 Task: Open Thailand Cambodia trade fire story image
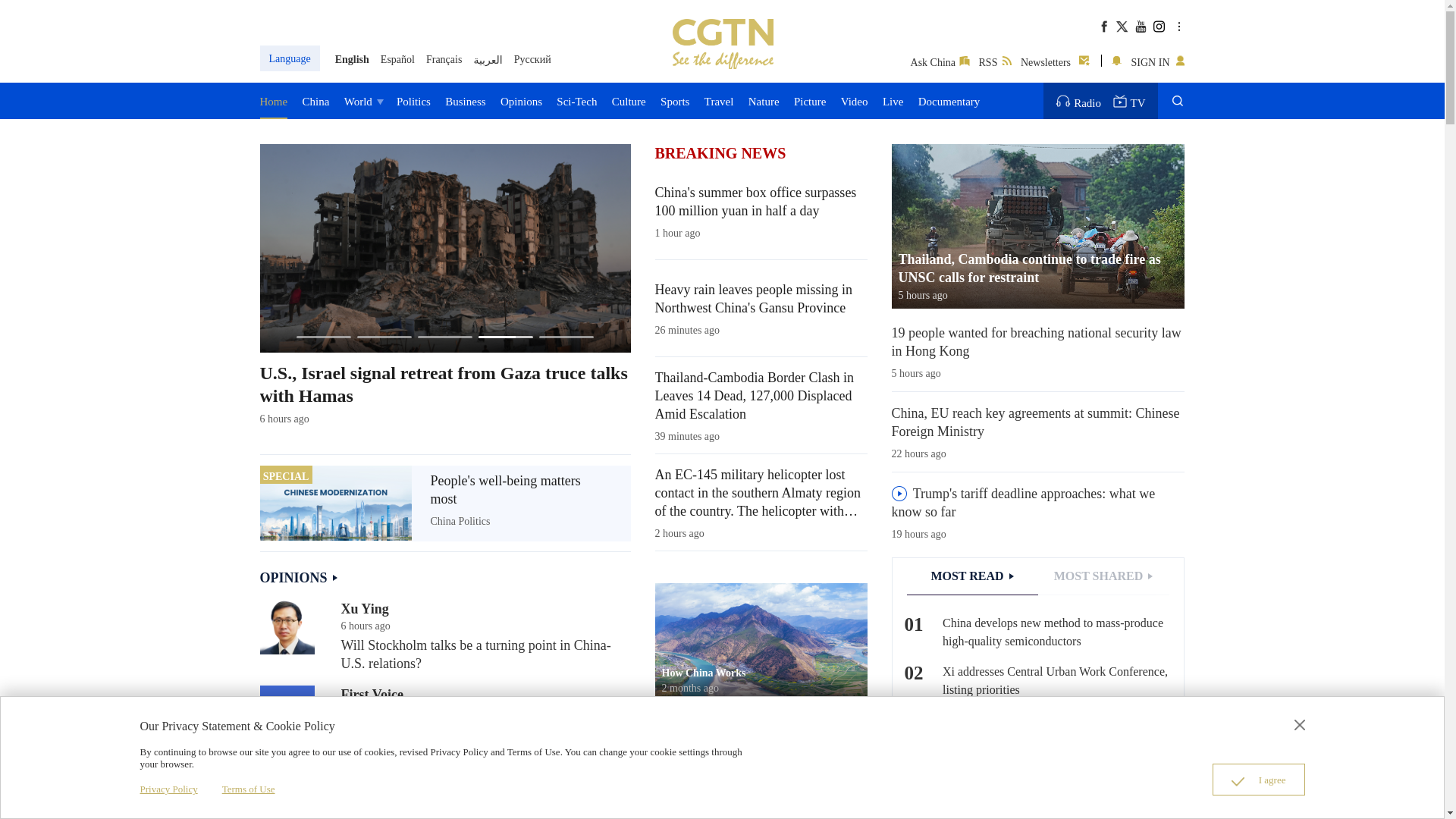[x=1038, y=226]
